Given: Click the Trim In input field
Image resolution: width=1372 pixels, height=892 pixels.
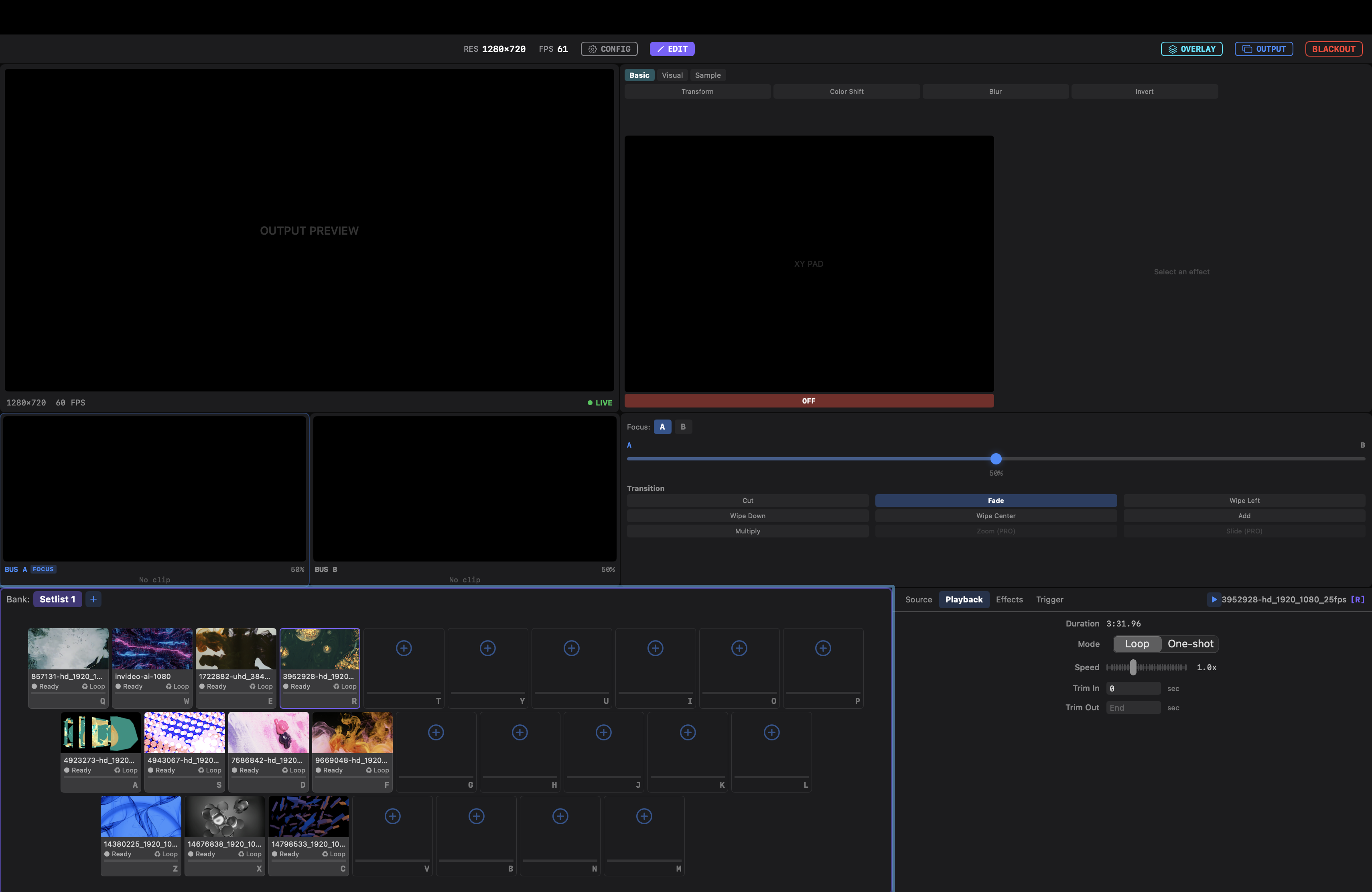Looking at the screenshot, I should [1133, 687].
